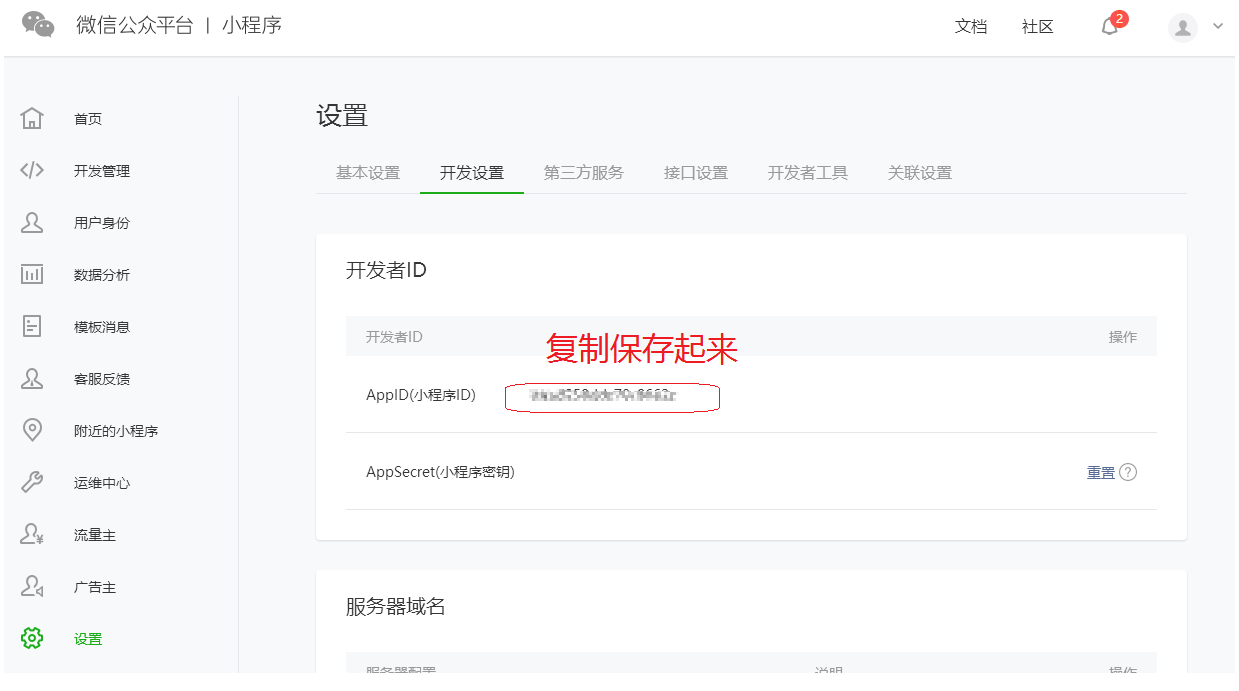Switch to the 开发者工具 tab
Image resolution: width=1239 pixels, height=691 pixels.
click(x=808, y=173)
